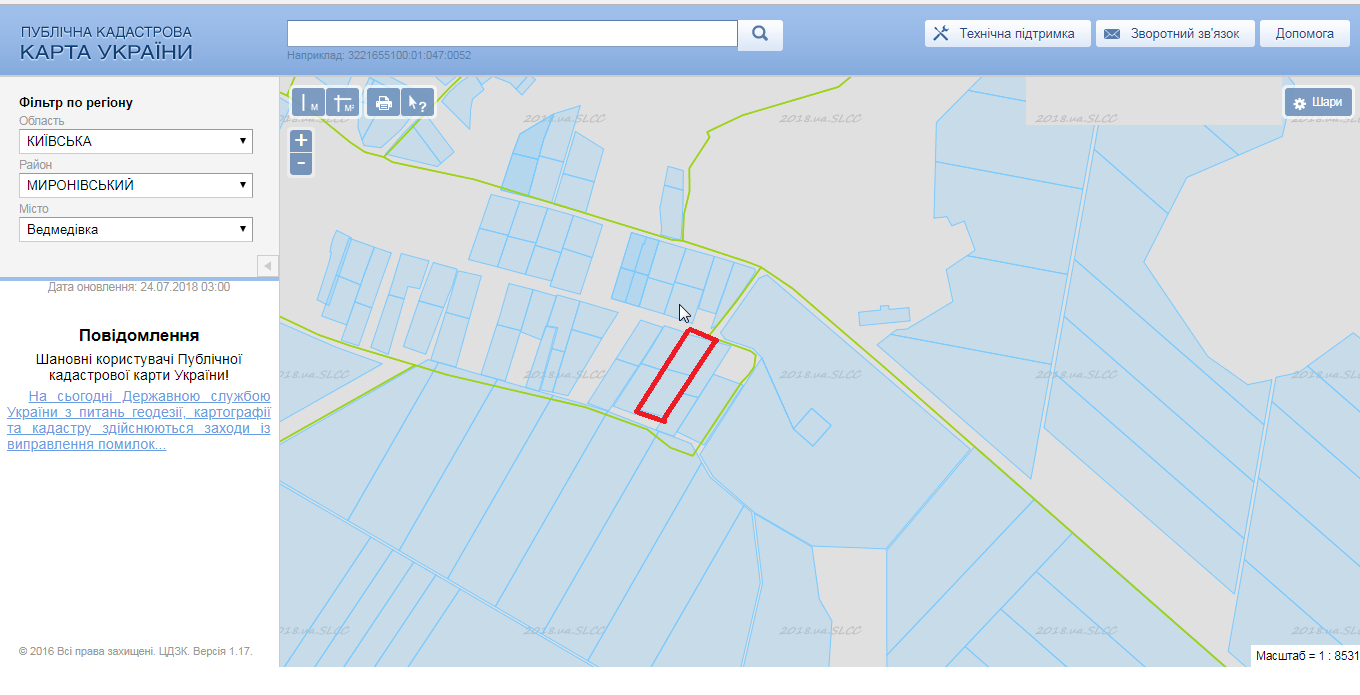This screenshot has height=695, width=1360.
Task: Click the print map icon
Action: click(x=383, y=103)
